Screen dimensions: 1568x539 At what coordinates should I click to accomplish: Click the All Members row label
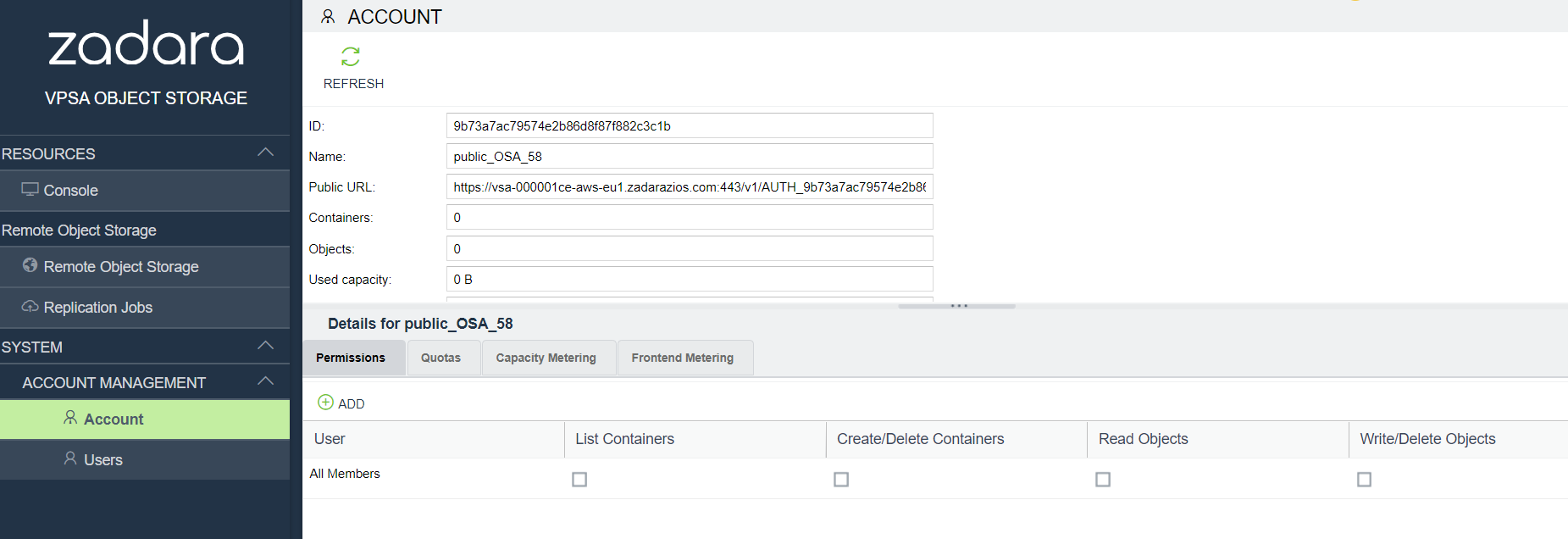(345, 474)
